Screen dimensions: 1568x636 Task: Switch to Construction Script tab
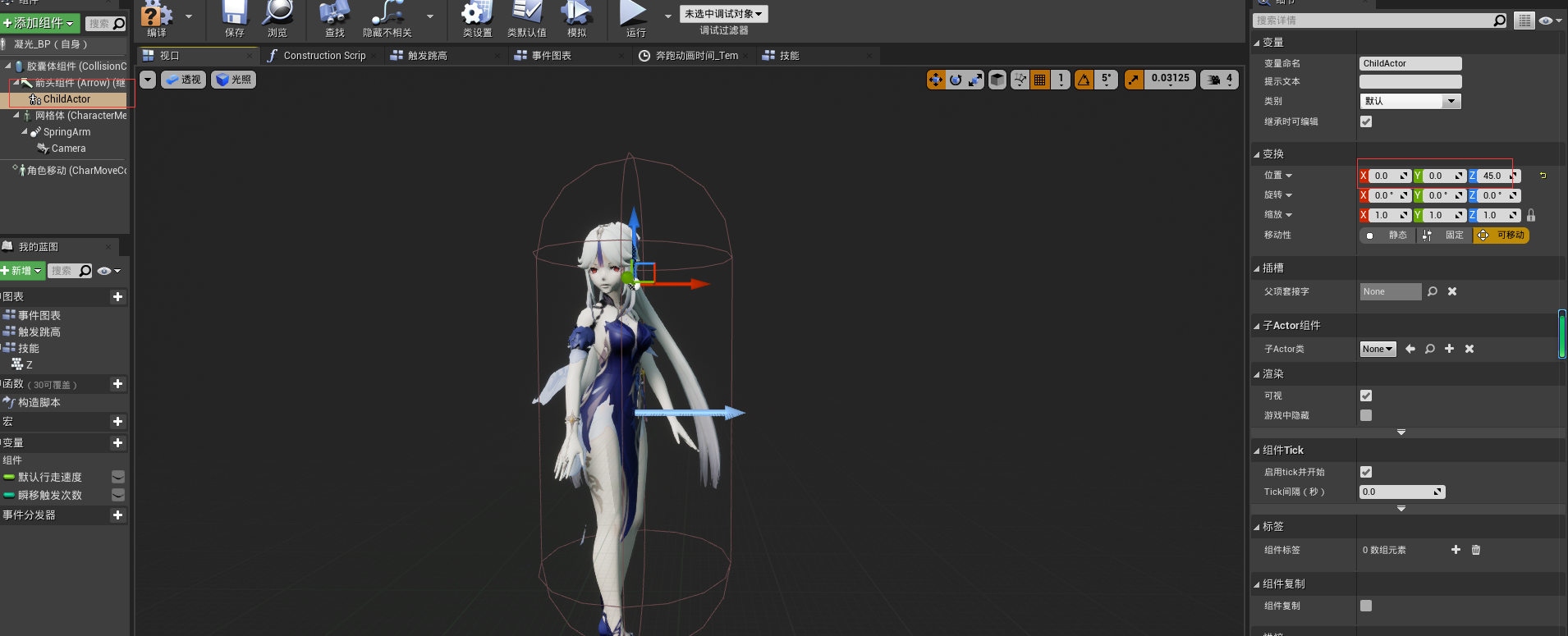coord(323,55)
